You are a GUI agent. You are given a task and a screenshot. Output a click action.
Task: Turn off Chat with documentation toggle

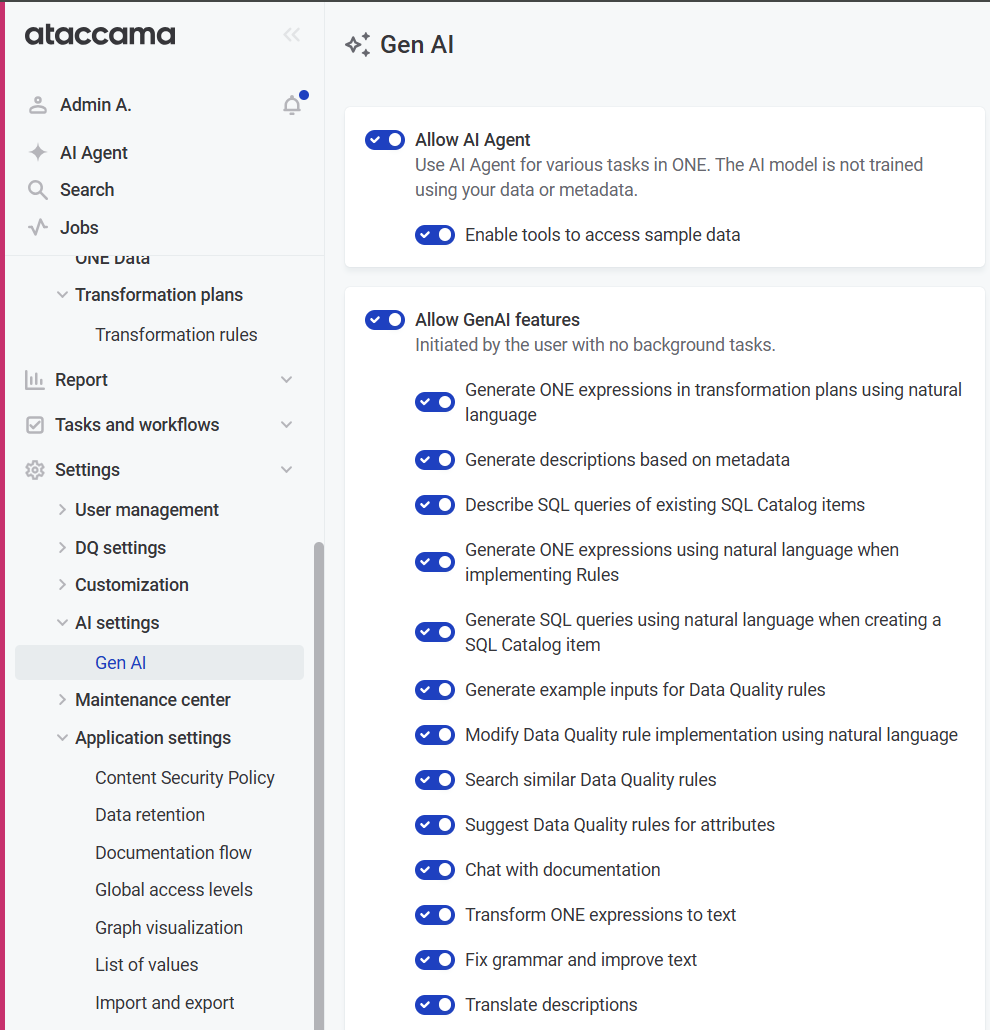pos(435,870)
